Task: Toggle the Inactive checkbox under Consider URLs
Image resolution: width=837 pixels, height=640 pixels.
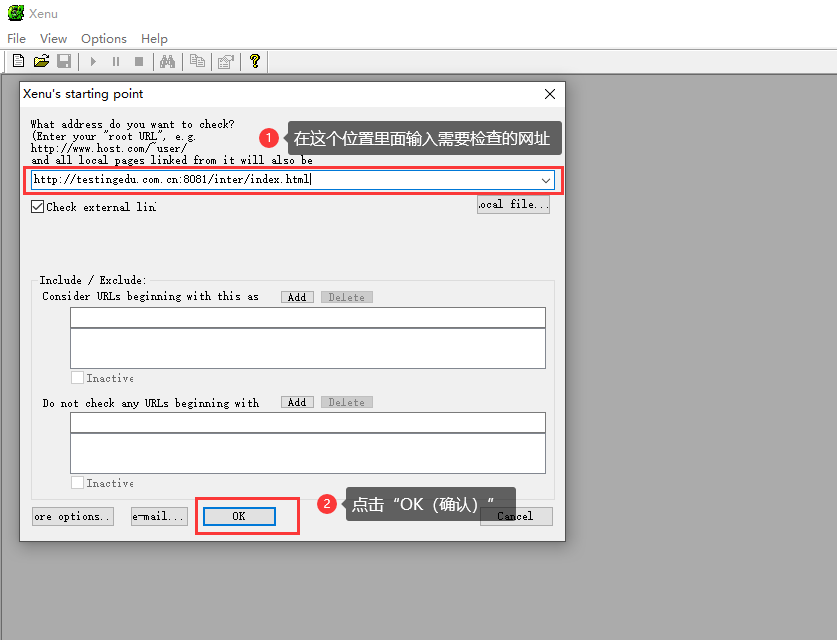Action: pos(77,378)
